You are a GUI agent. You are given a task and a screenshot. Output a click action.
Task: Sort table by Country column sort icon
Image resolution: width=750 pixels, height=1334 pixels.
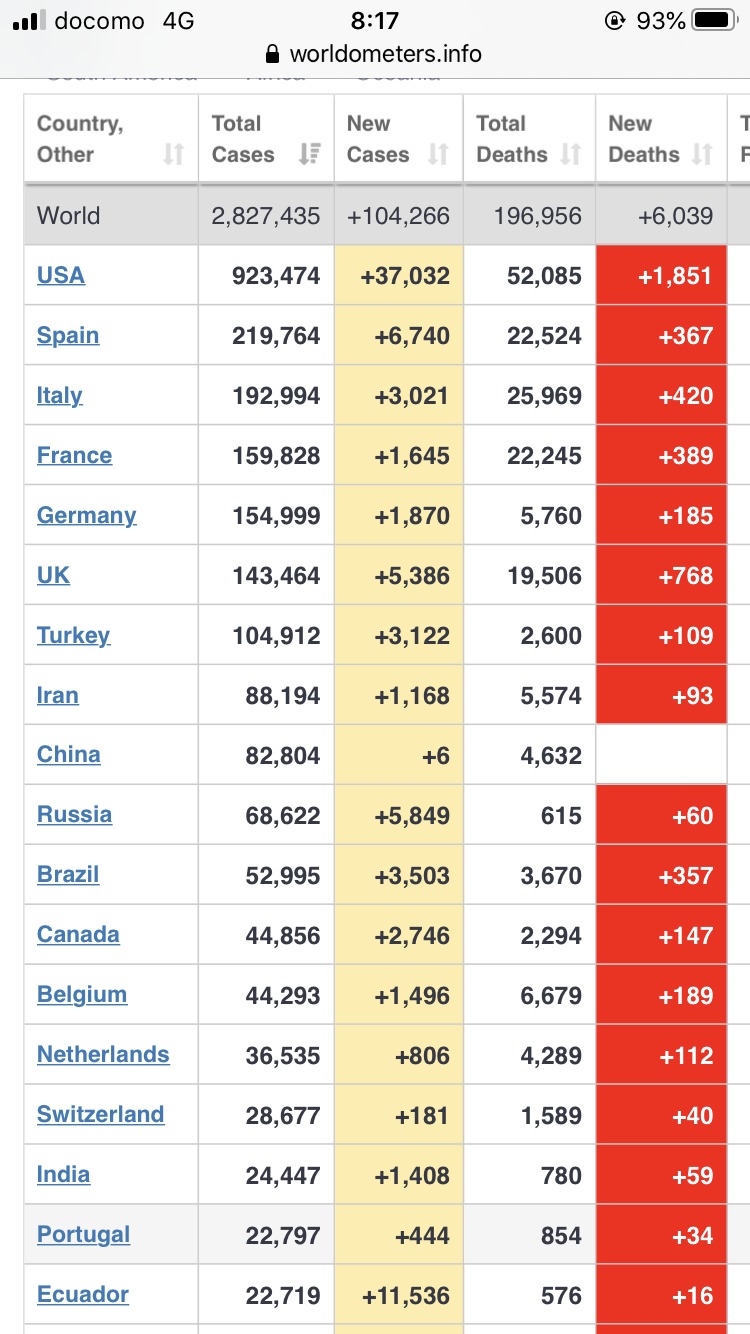[174, 154]
